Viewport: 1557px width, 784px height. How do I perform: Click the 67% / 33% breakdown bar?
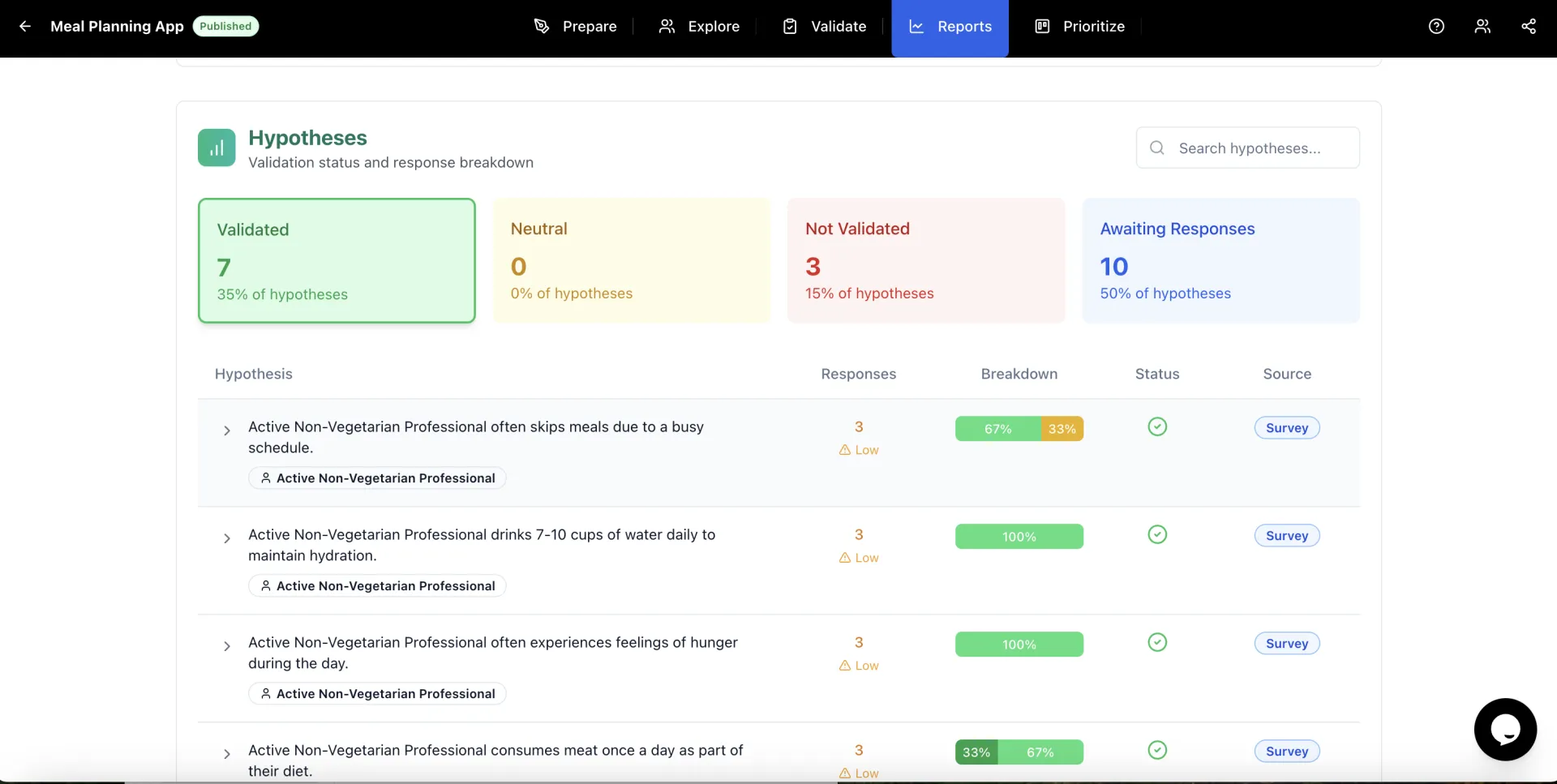tap(1019, 429)
